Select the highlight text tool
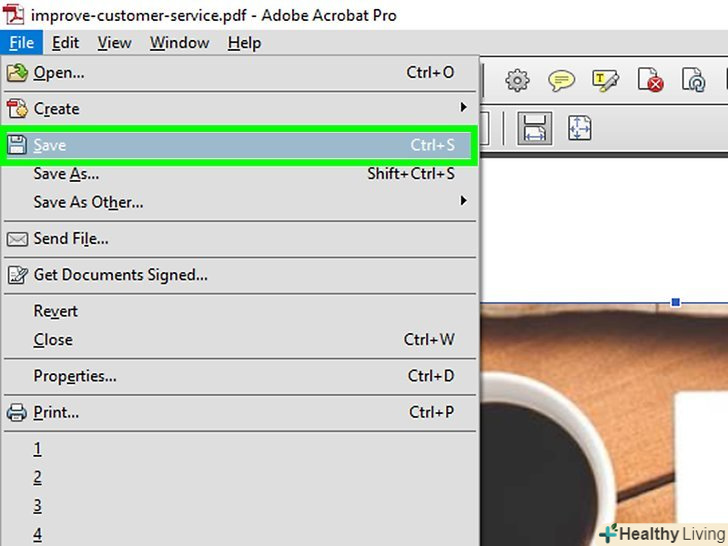The image size is (728, 546). pos(605,81)
